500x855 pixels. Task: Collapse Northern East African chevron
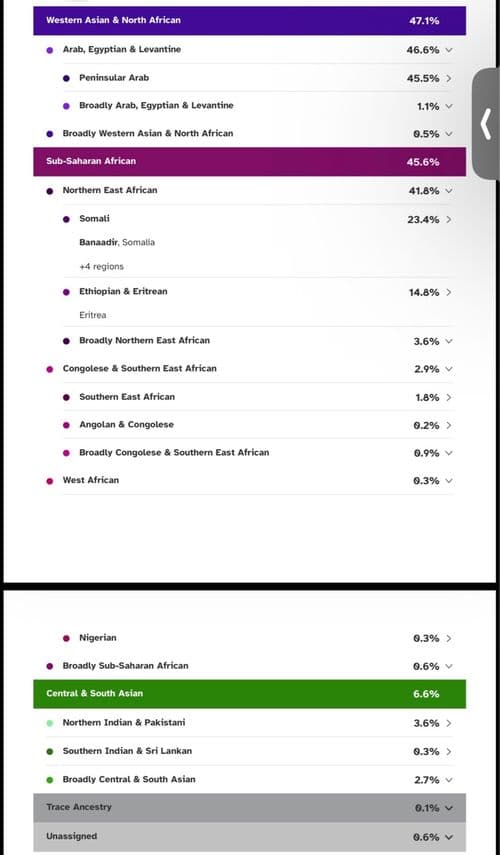point(449,191)
